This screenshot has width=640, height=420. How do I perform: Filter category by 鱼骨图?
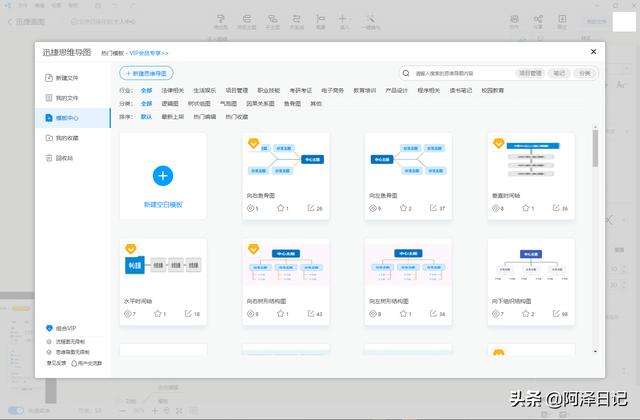(292, 104)
